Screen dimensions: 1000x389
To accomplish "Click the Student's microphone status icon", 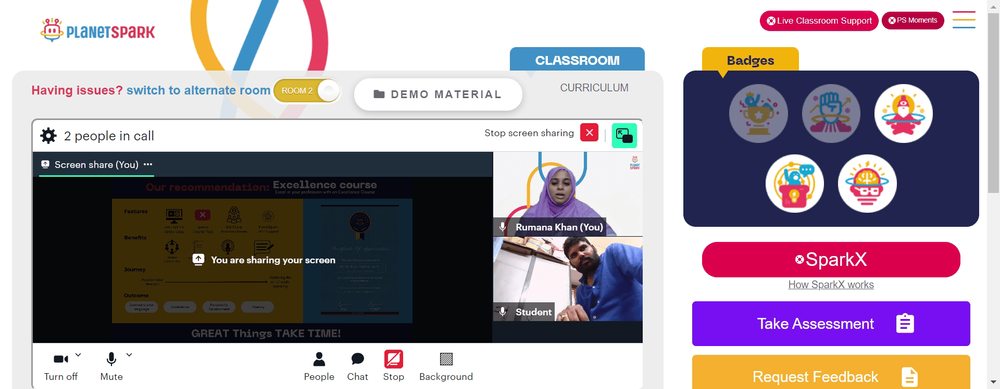I will (x=503, y=312).
